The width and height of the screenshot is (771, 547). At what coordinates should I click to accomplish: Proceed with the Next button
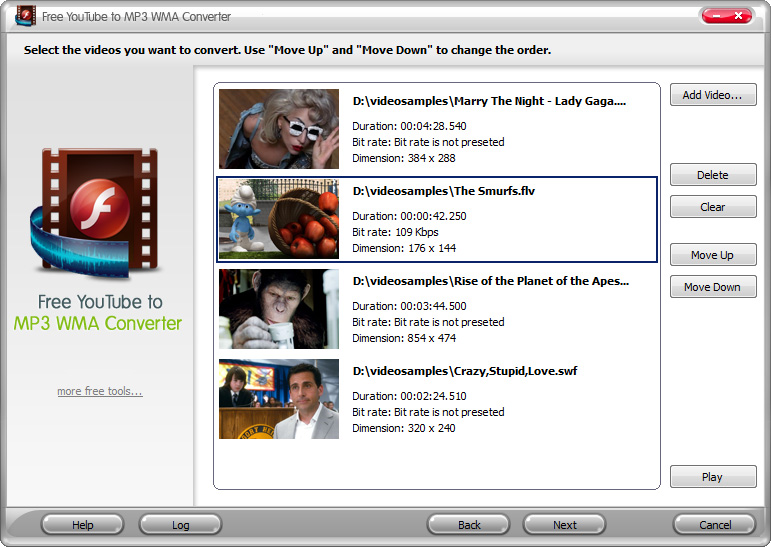point(564,525)
